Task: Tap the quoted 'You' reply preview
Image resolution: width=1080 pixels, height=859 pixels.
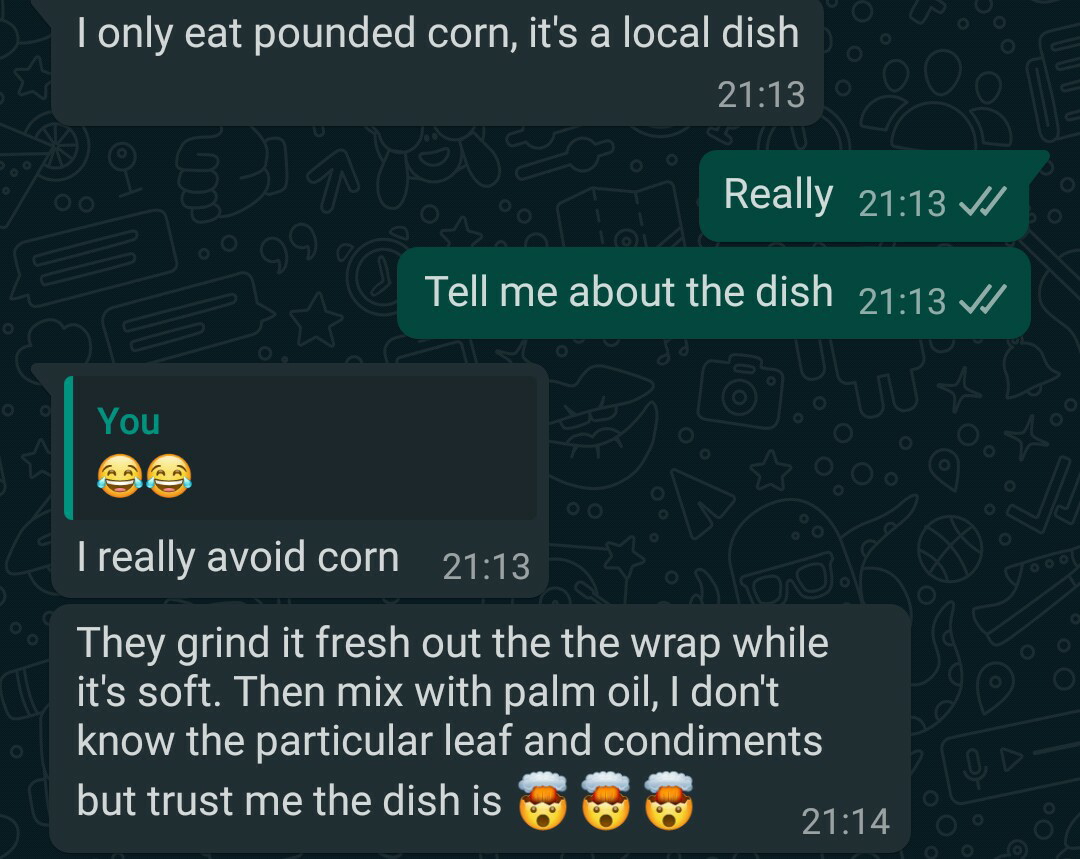Action: pos(301,448)
